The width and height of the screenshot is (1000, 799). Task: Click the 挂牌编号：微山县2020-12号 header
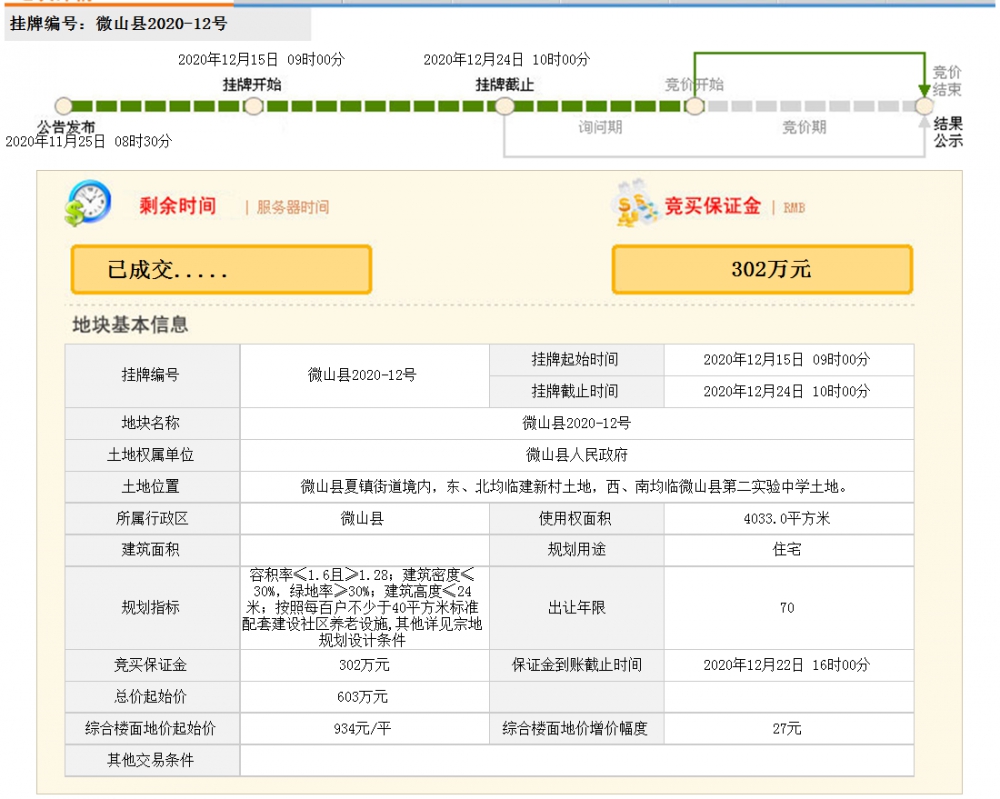(119, 24)
